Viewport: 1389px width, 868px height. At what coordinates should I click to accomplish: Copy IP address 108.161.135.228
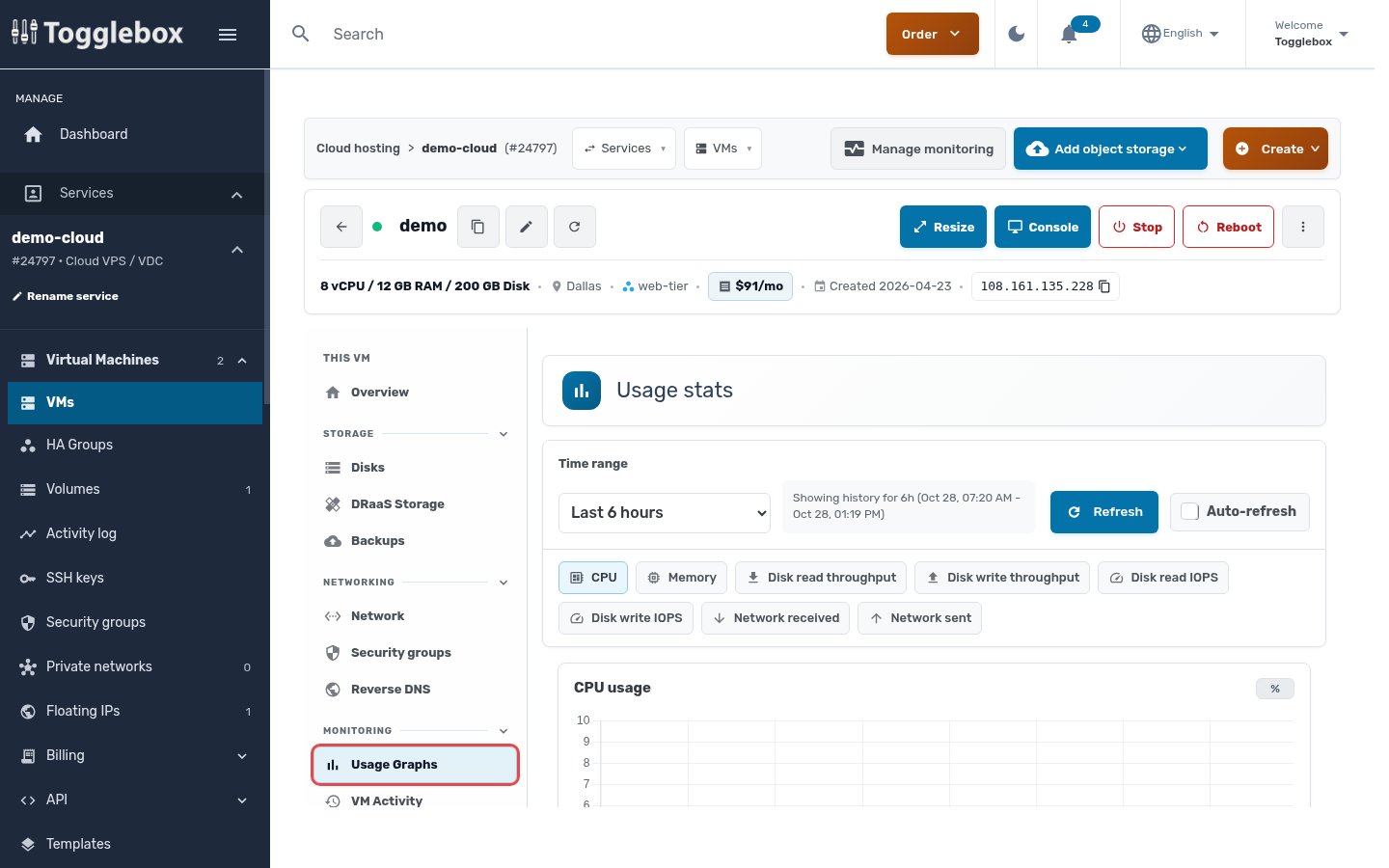(1104, 286)
